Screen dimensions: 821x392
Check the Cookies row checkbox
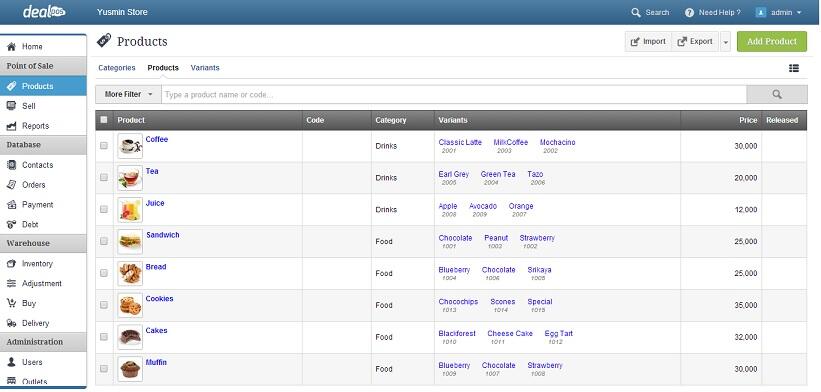(104, 305)
